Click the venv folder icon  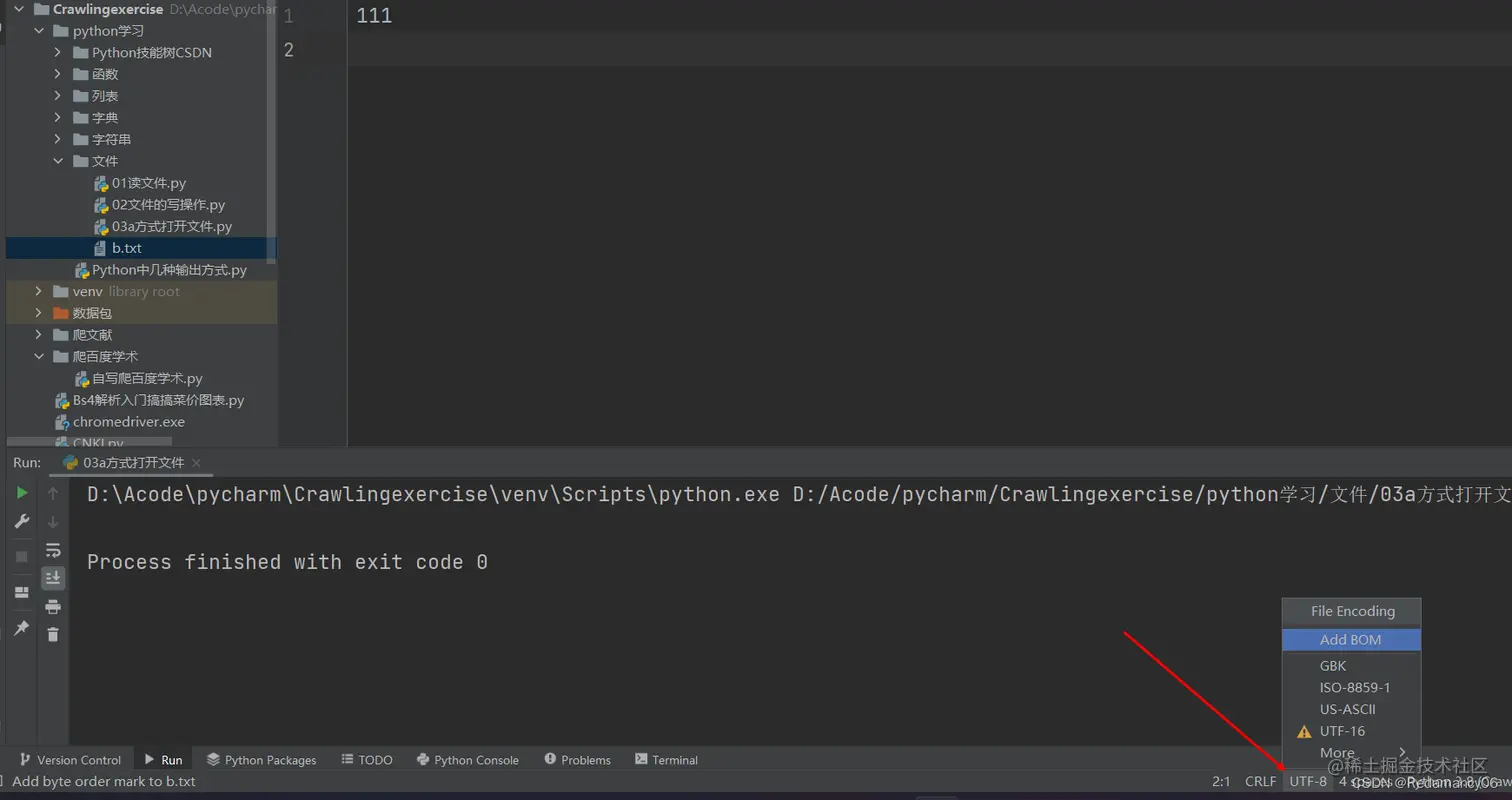point(61,291)
